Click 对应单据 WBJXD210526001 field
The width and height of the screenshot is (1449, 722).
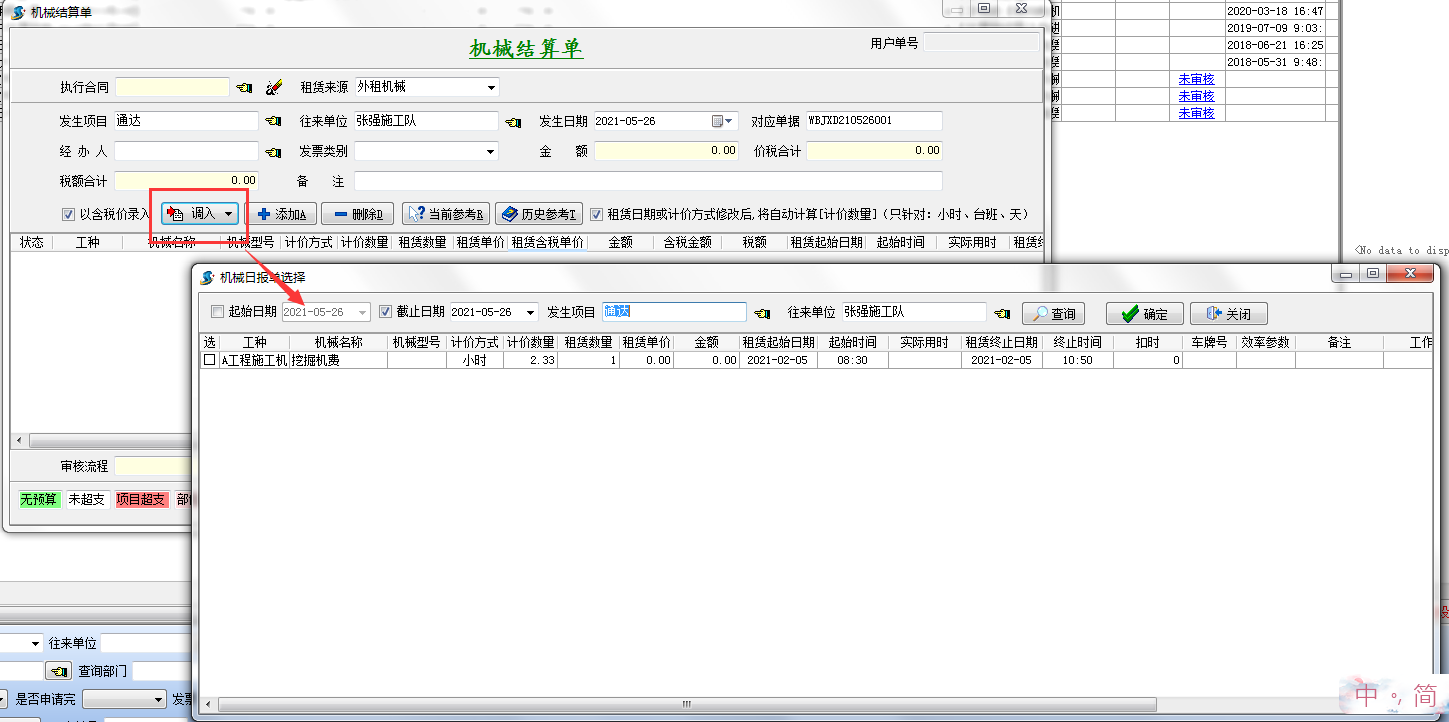coord(874,121)
